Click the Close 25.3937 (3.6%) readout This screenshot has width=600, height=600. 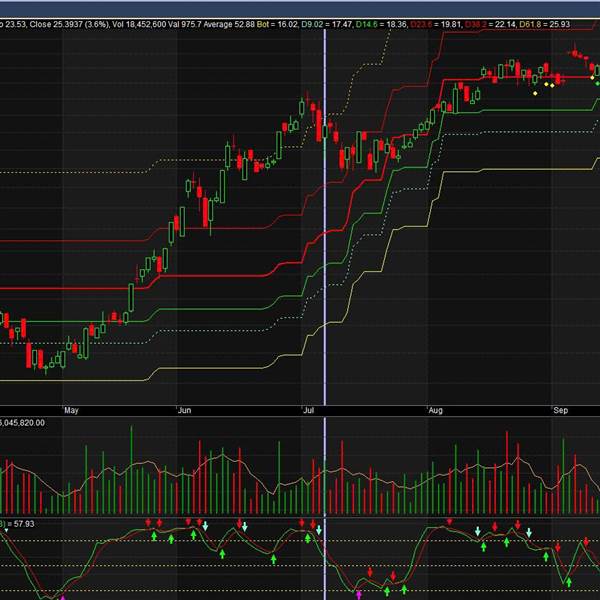coord(70,24)
